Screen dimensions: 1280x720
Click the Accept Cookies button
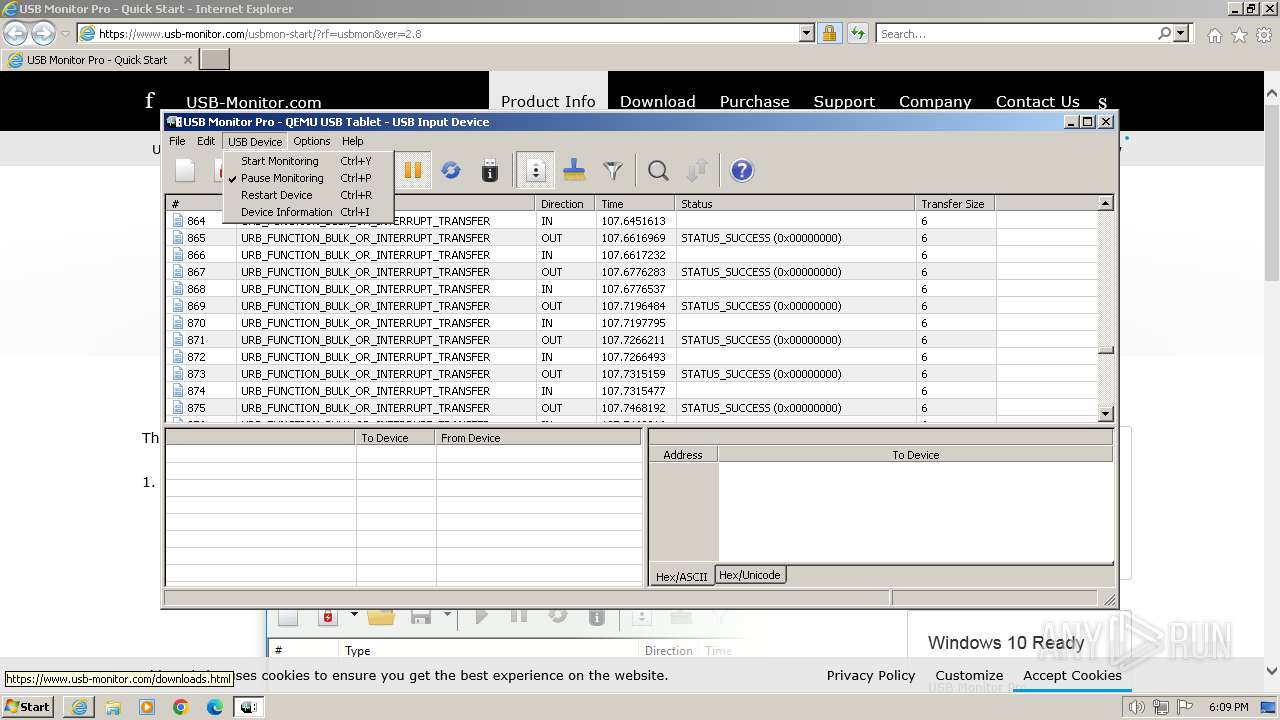coord(1072,676)
